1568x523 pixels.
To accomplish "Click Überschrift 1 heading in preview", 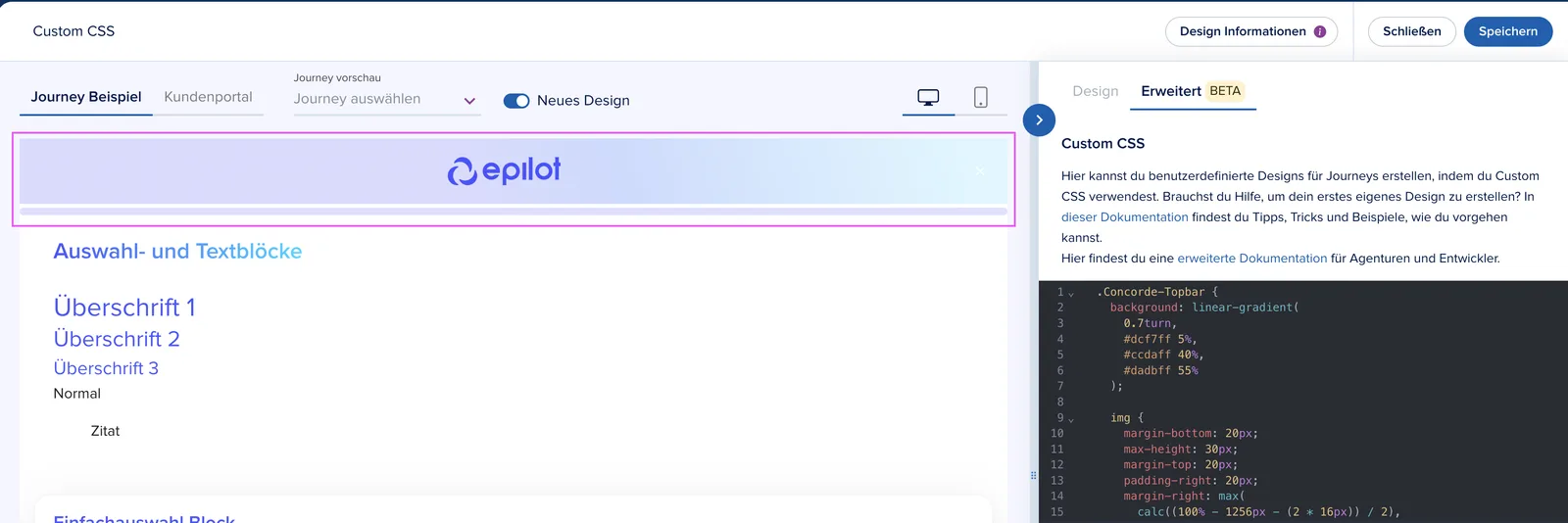I will pos(124,308).
